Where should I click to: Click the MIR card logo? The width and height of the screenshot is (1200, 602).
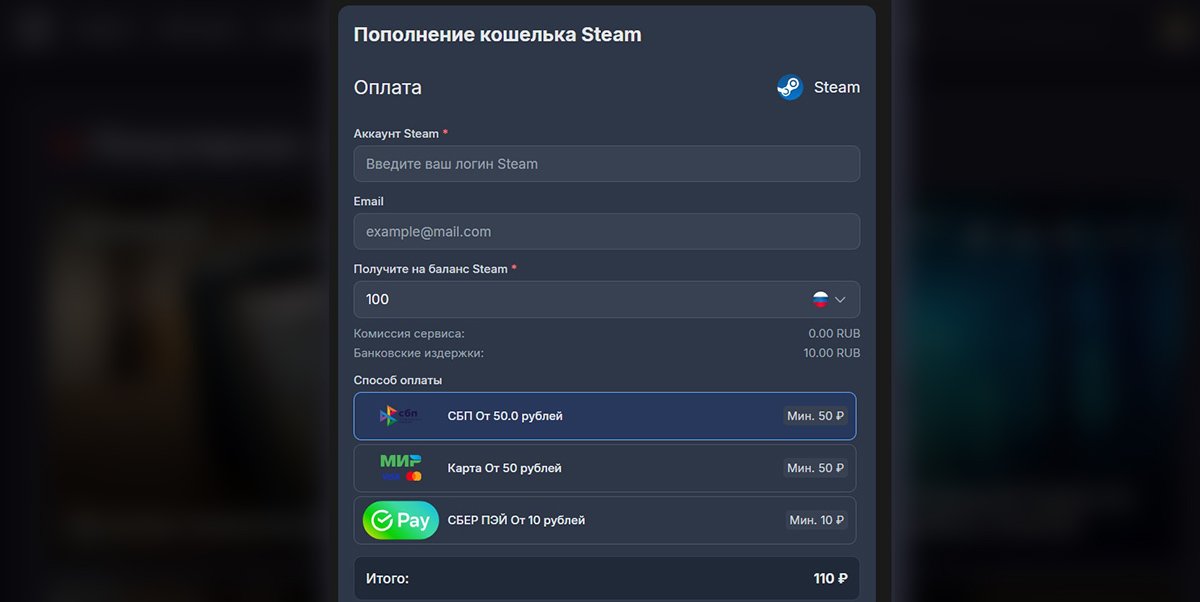(x=401, y=461)
